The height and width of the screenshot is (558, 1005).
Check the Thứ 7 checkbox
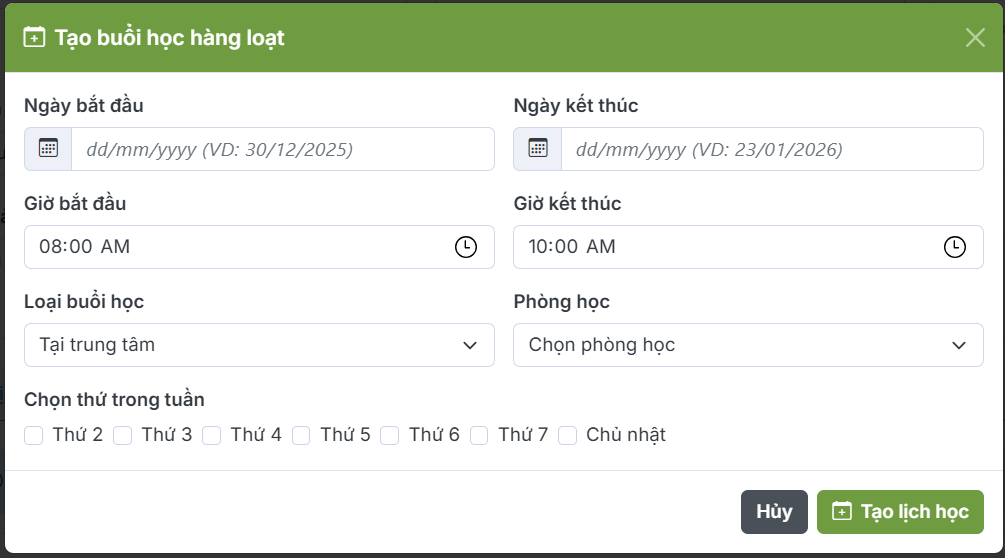tap(479, 435)
